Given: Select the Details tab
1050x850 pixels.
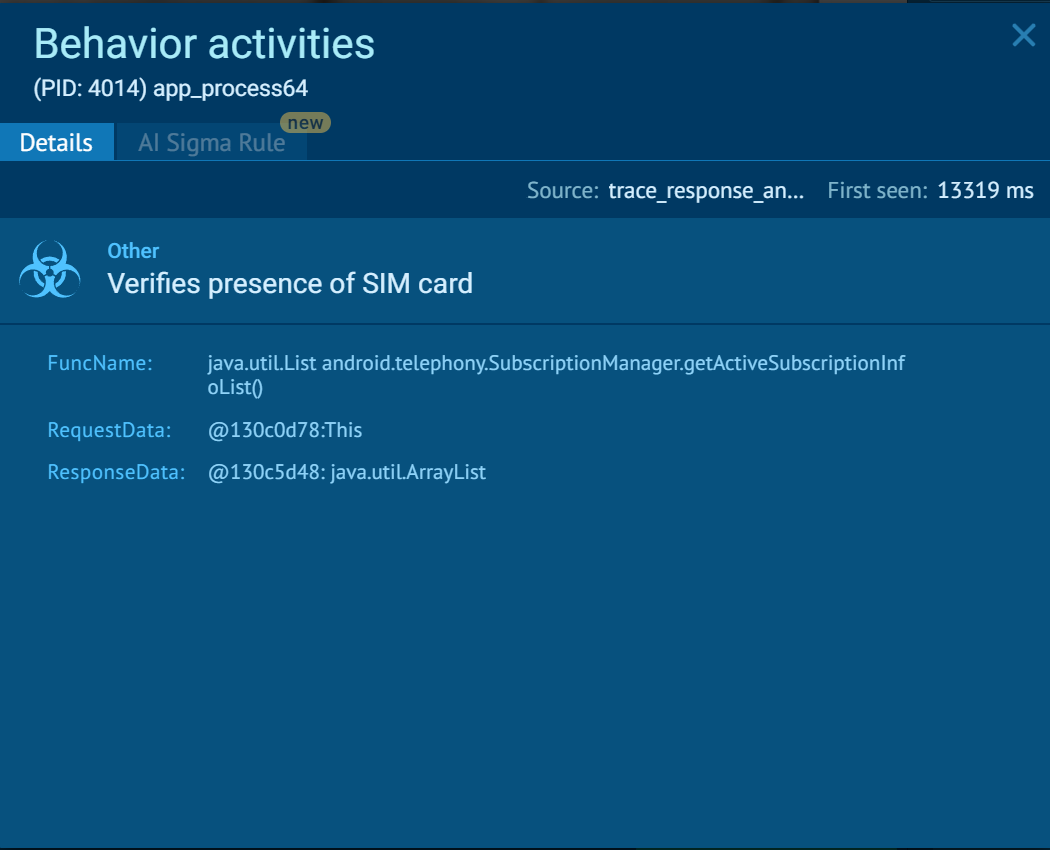Looking at the screenshot, I should point(56,142).
